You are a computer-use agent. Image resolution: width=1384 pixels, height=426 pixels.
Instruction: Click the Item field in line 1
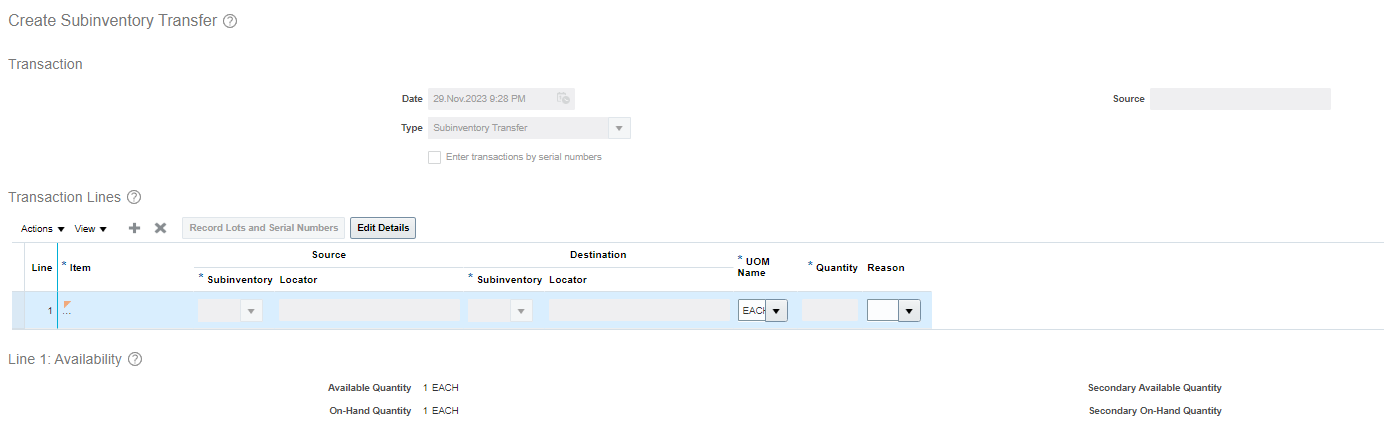coord(127,311)
